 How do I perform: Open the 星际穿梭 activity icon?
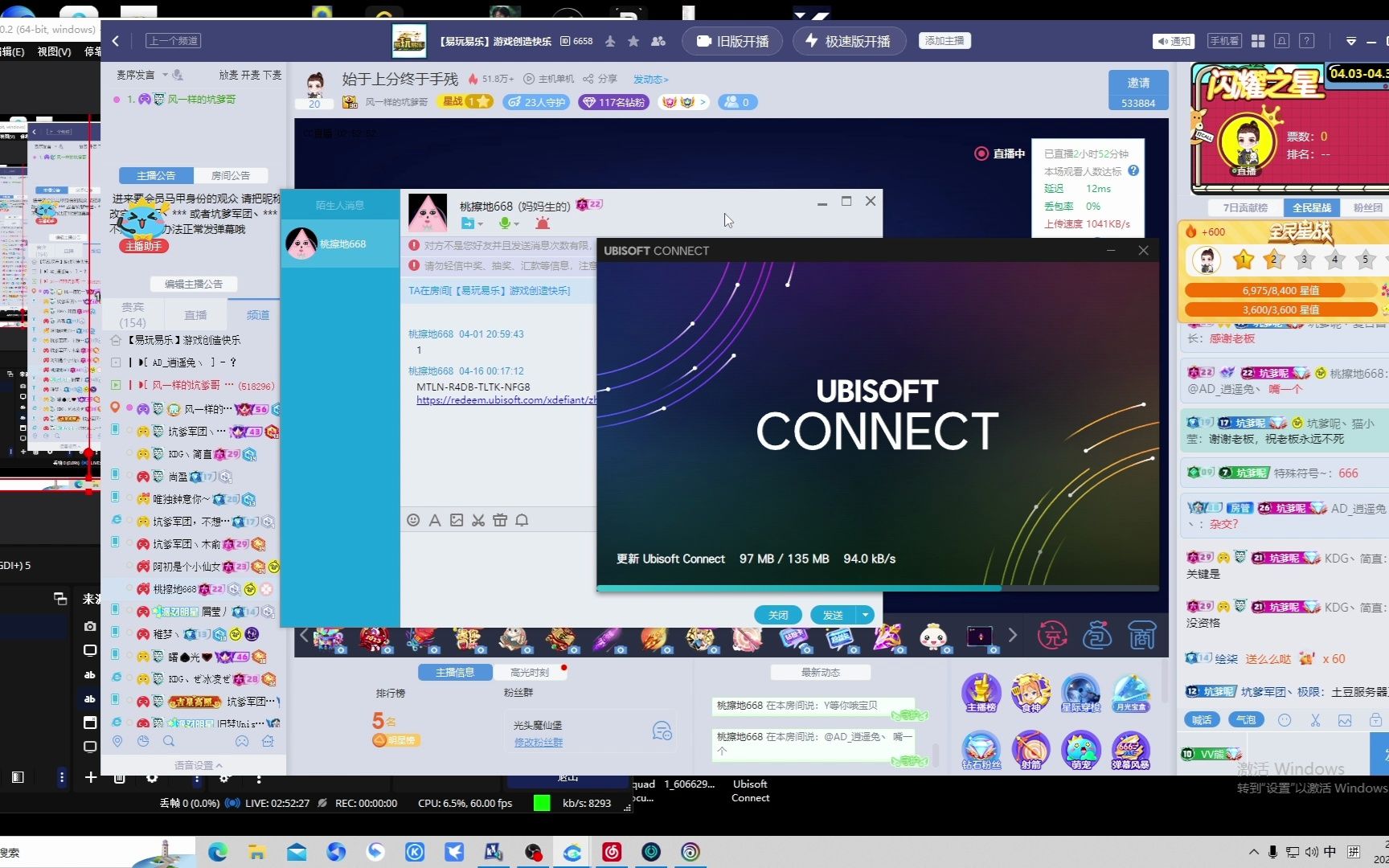point(1080,694)
